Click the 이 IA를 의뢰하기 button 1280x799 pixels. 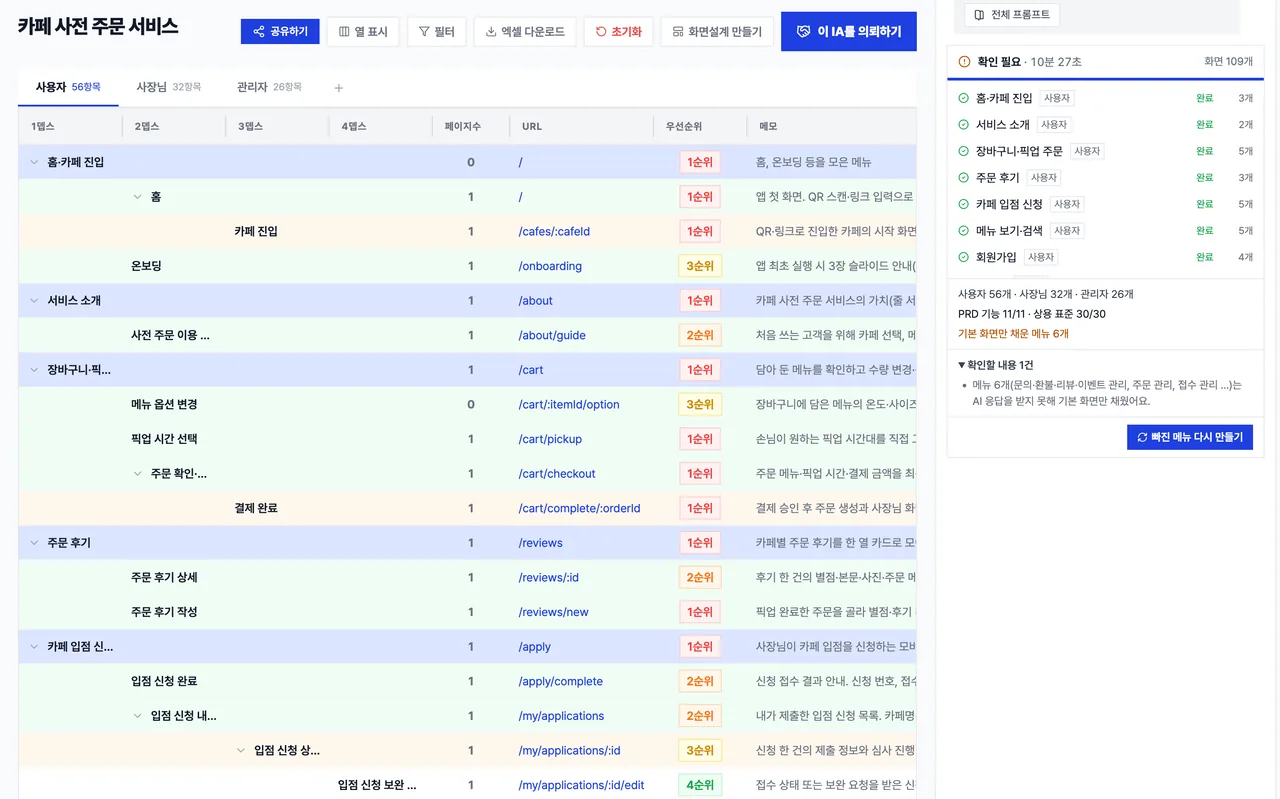coord(849,32)
